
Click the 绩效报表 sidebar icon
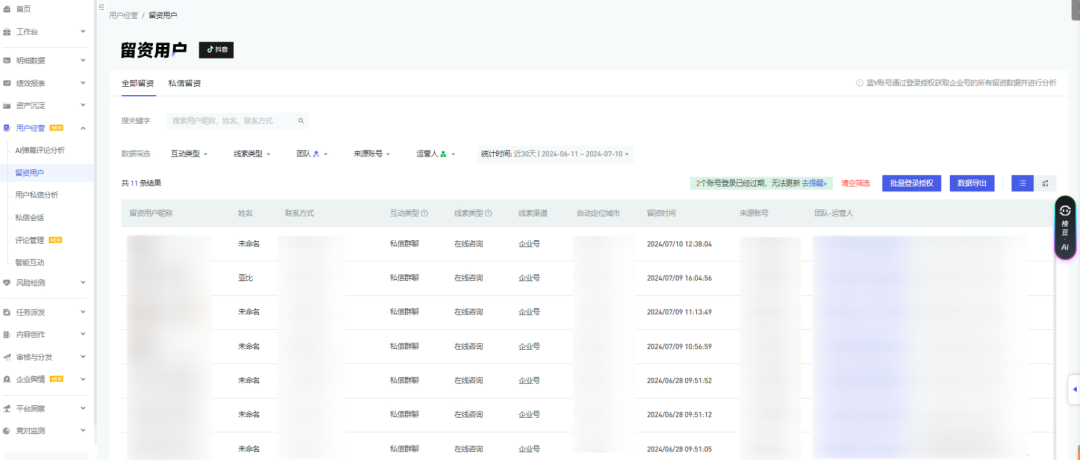coord(7,83)
